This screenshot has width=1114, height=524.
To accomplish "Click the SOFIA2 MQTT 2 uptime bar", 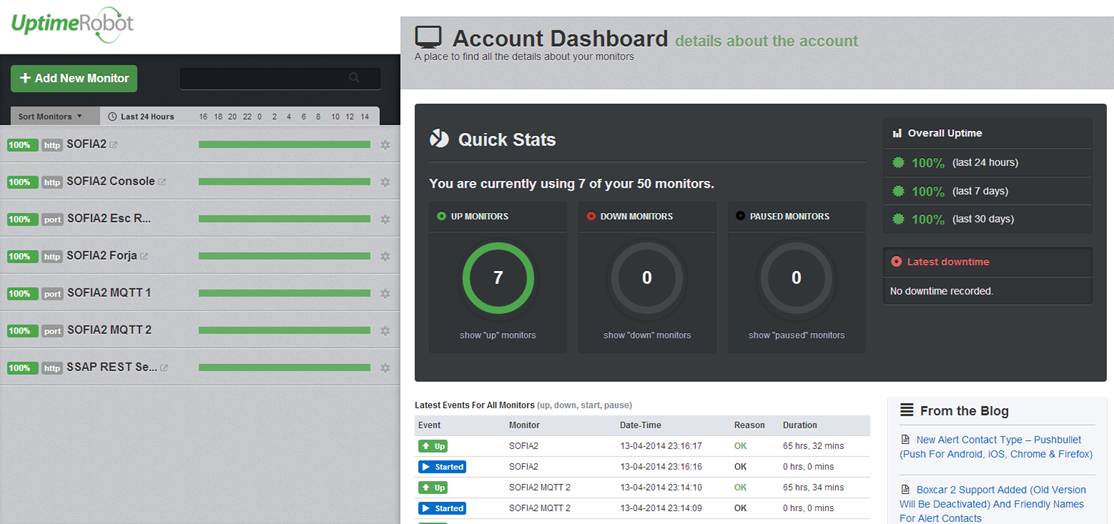I will (x=284, y=330).
